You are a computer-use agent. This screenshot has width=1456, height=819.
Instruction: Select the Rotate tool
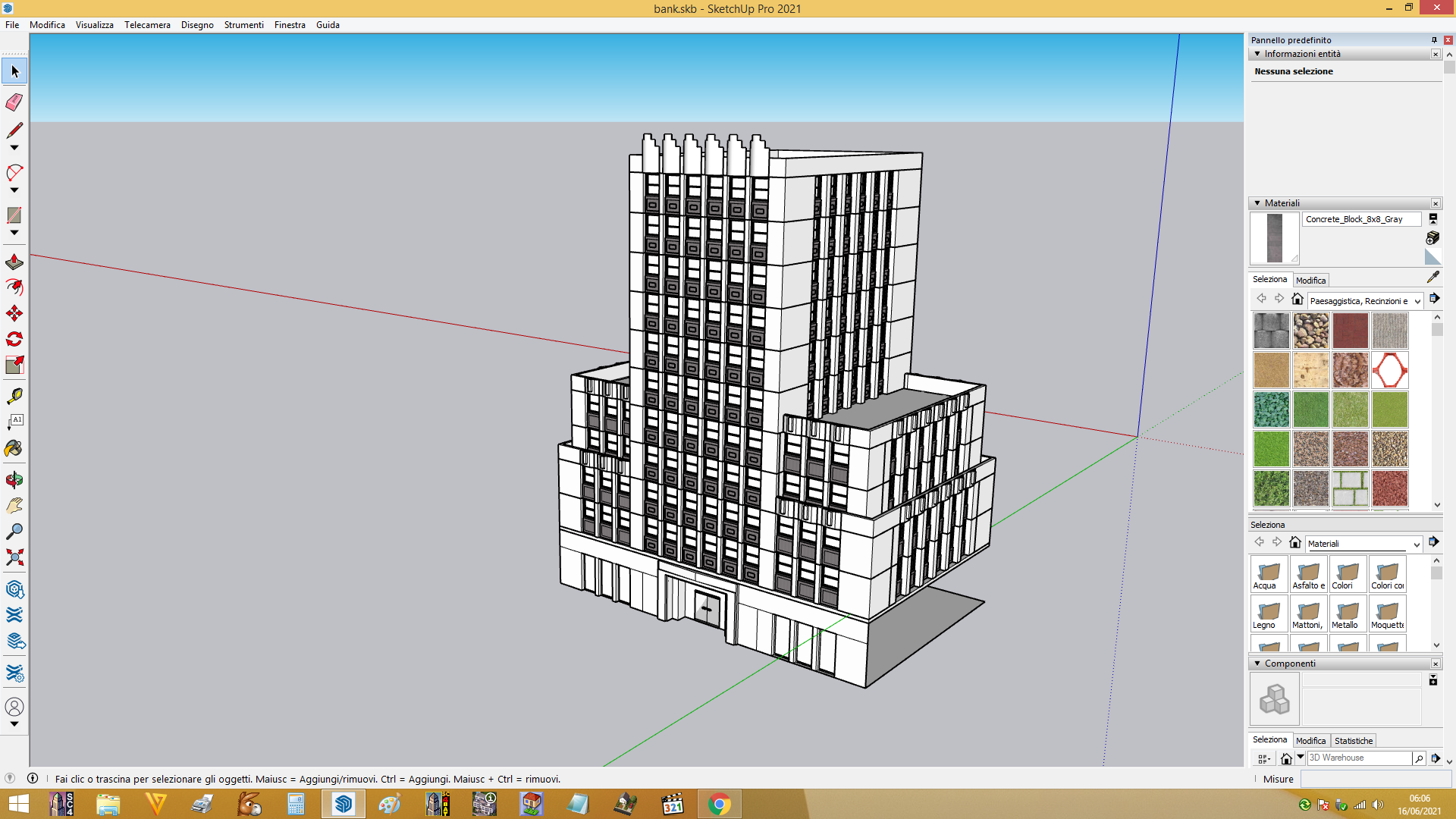click(14, 339)
